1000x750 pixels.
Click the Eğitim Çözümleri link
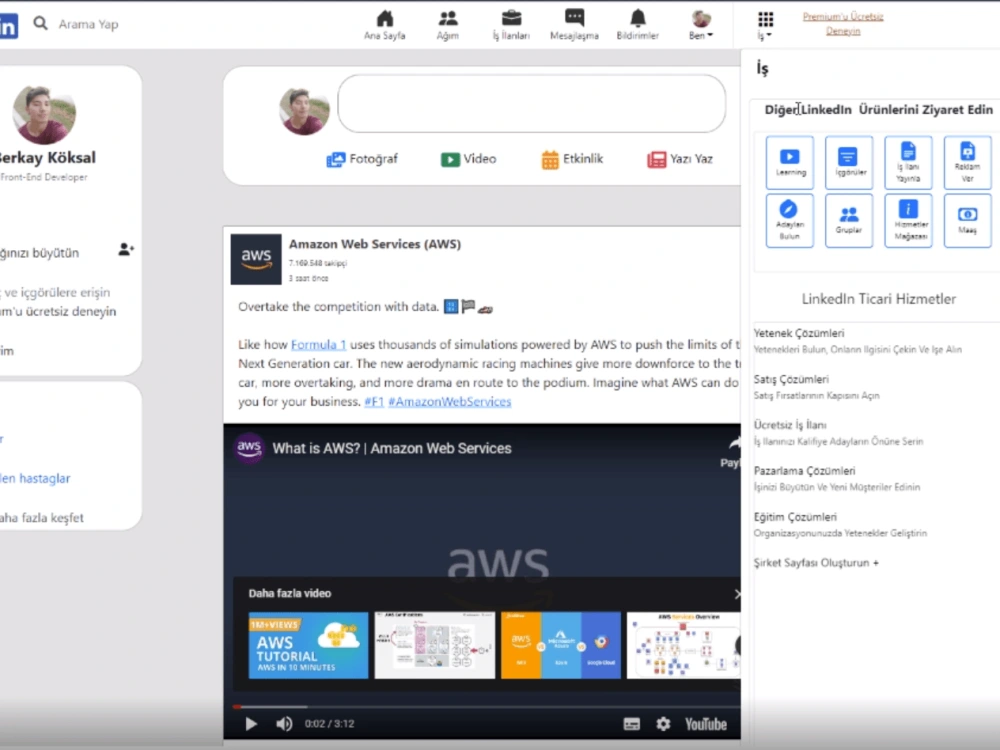point(795,517)
